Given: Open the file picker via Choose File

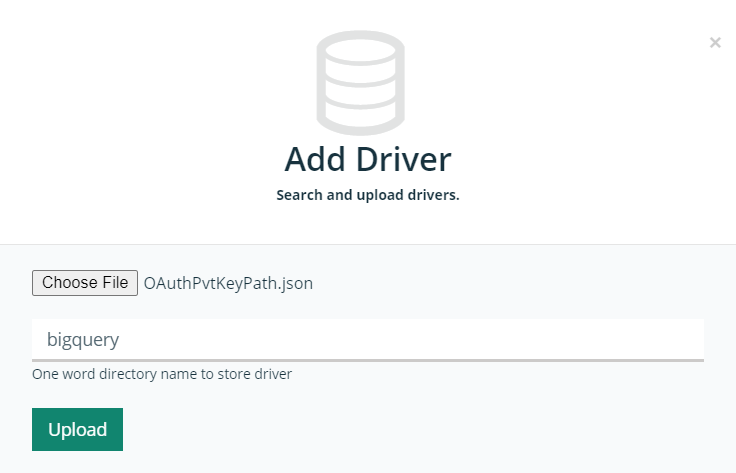Looking at the screenshot, I should coord(85,283).
